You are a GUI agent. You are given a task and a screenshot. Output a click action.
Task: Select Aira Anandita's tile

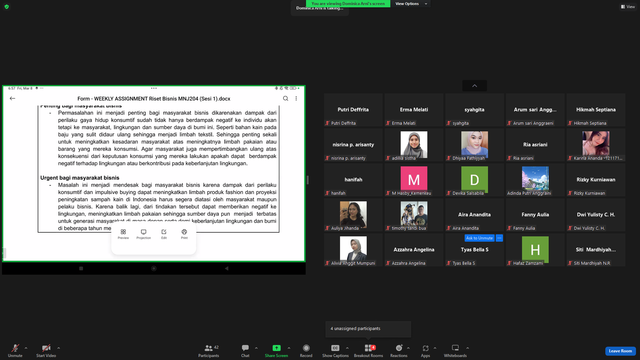474,215
